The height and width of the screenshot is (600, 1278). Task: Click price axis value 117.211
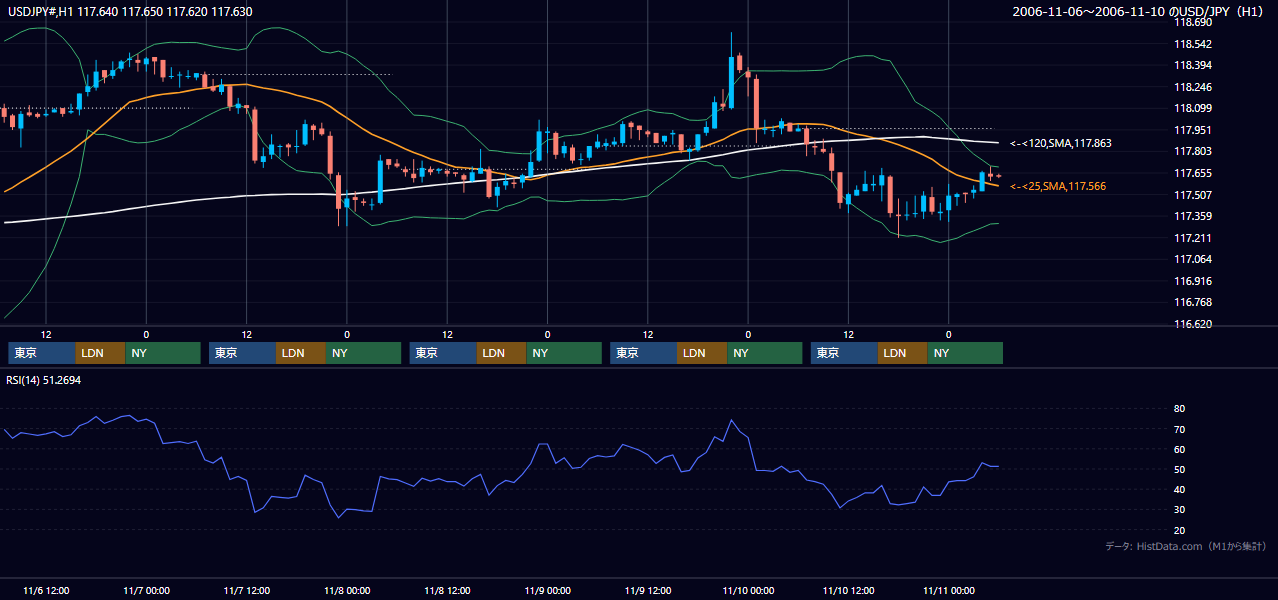tap(1193, 238)
